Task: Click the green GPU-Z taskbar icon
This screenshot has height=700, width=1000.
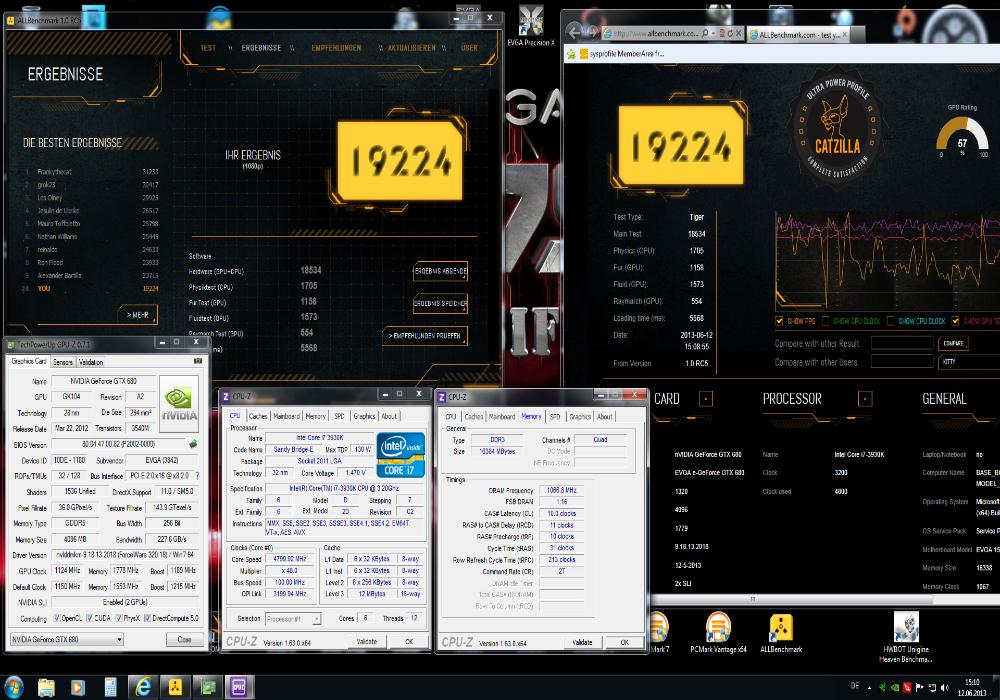Action: pos(207,687)
